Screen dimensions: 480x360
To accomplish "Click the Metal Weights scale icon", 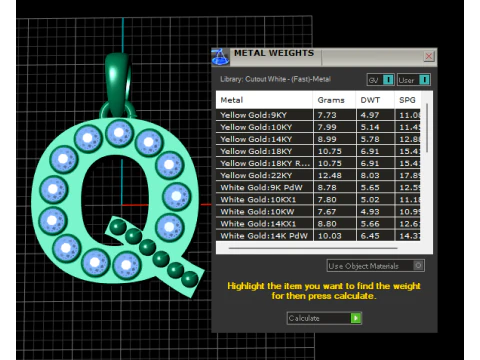I will tap(220, 57).
